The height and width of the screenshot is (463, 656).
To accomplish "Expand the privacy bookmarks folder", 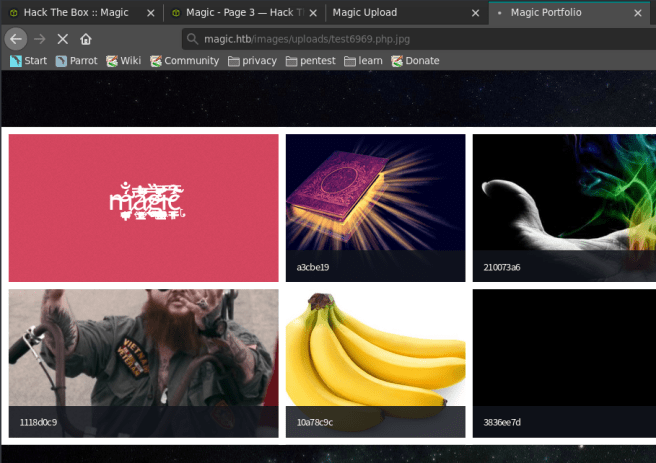I will tap(252, 61).
